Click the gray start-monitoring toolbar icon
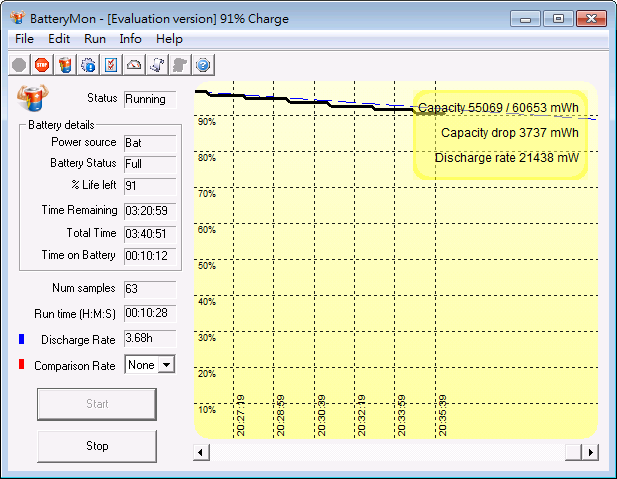This screenshot has width=617, height=479. click(x=19, y=65)
